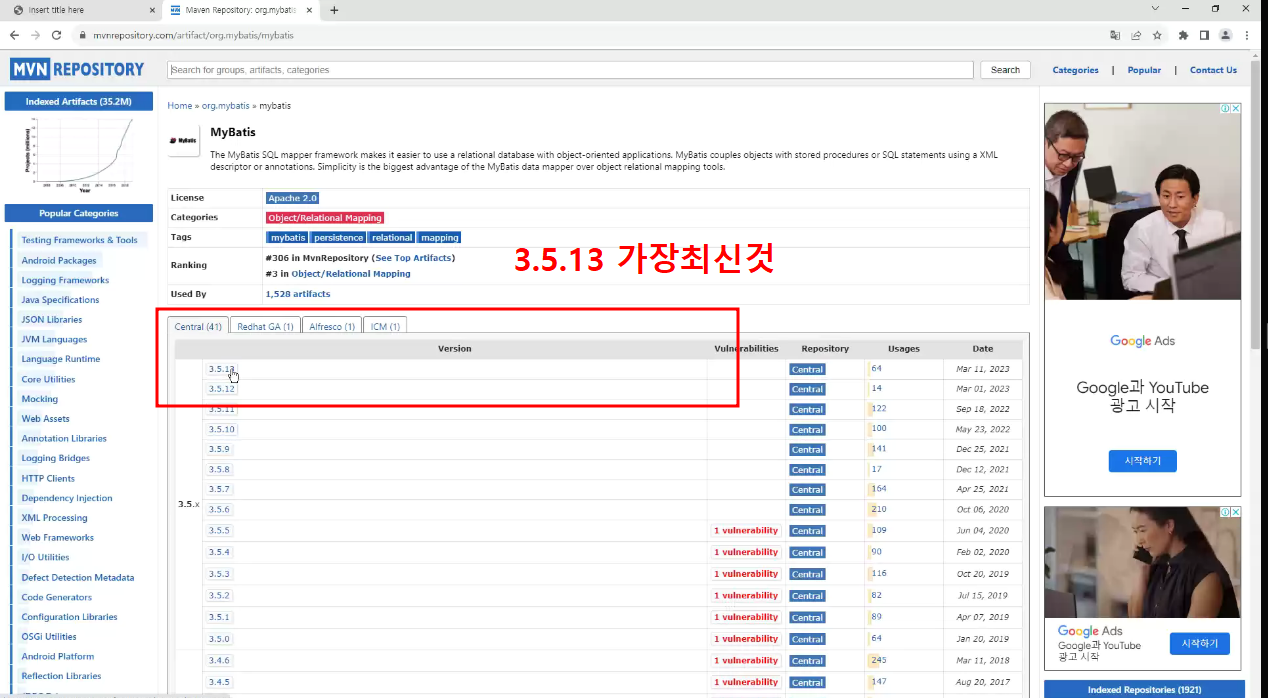Select the Redhat GA (1) tab
This screenshot has height=698, width=1268.
point(265,326)
